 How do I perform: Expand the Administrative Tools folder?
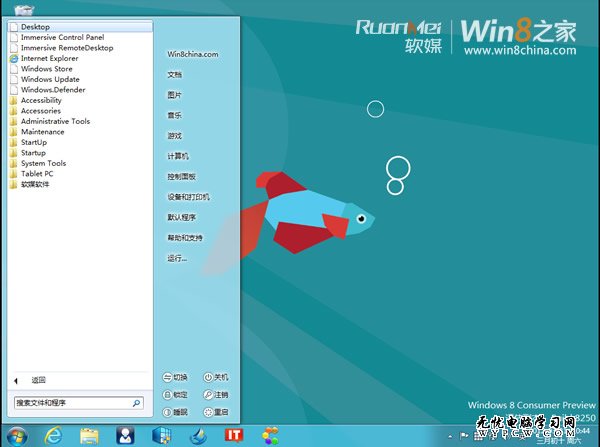(55, 121)
